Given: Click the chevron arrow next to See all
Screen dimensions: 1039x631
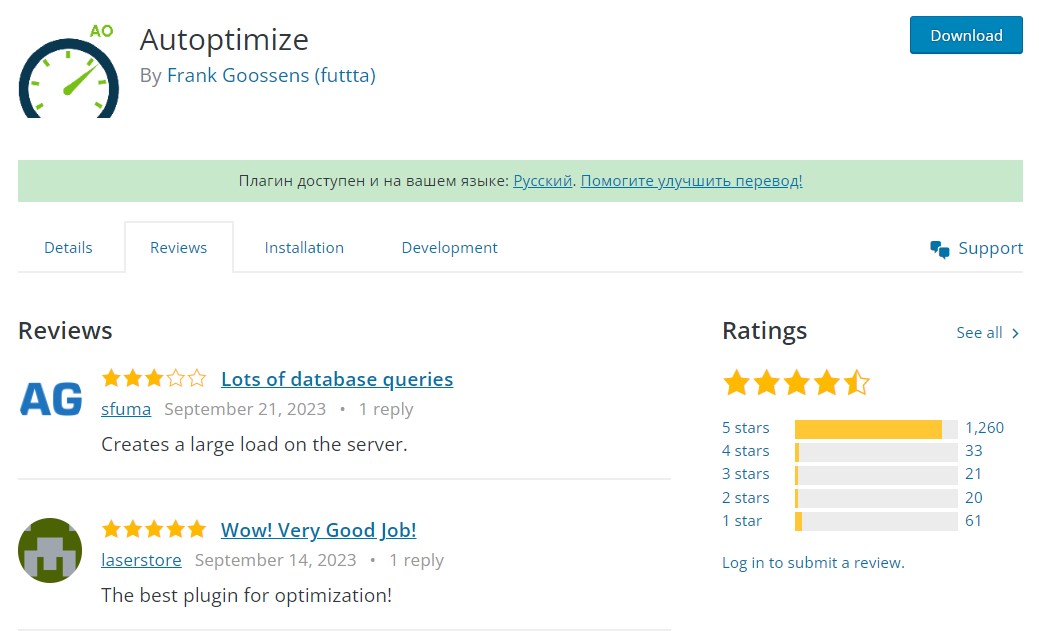Looking at the screenshot, I should [1015, 333].
